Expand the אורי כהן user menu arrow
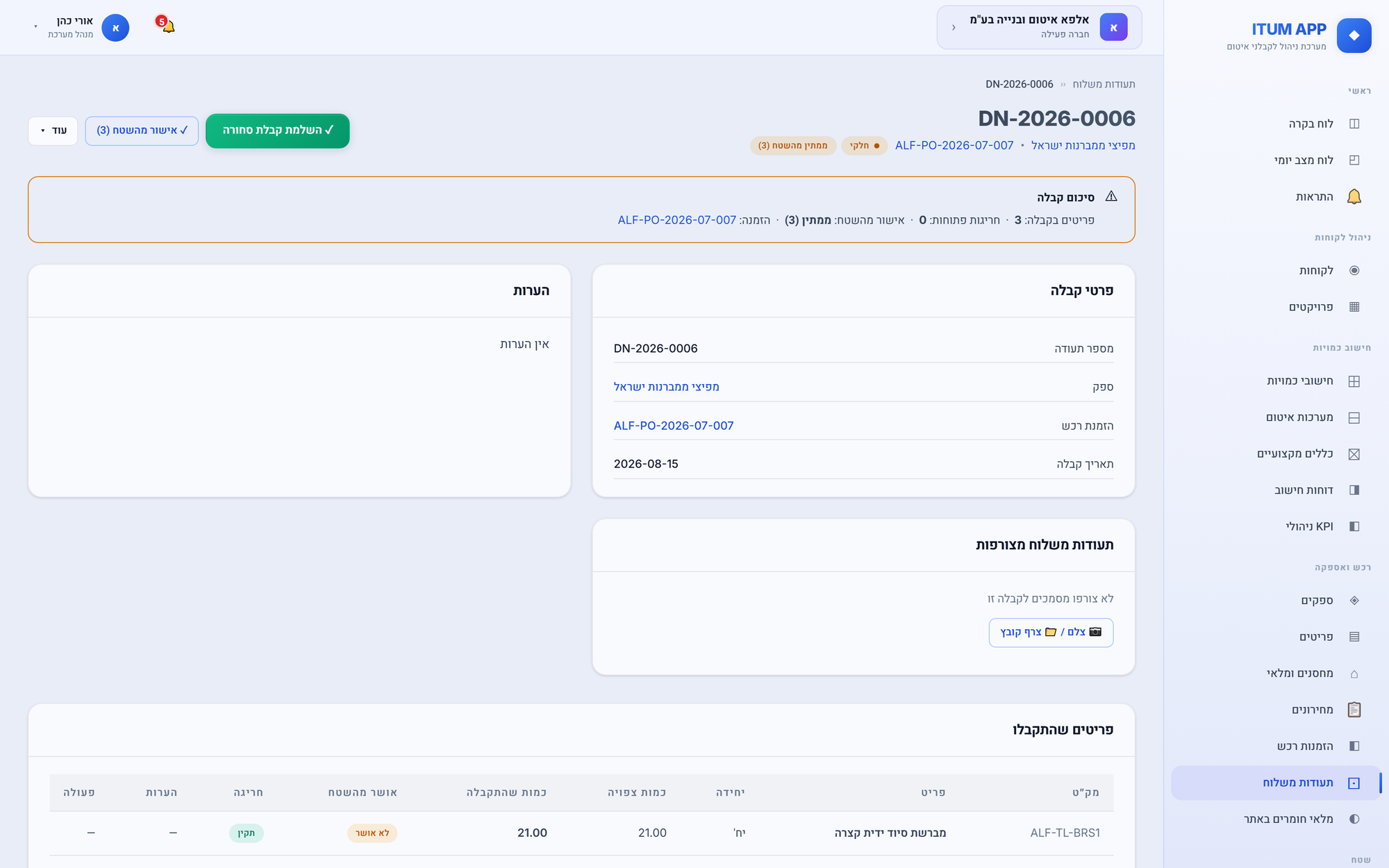 36,27
